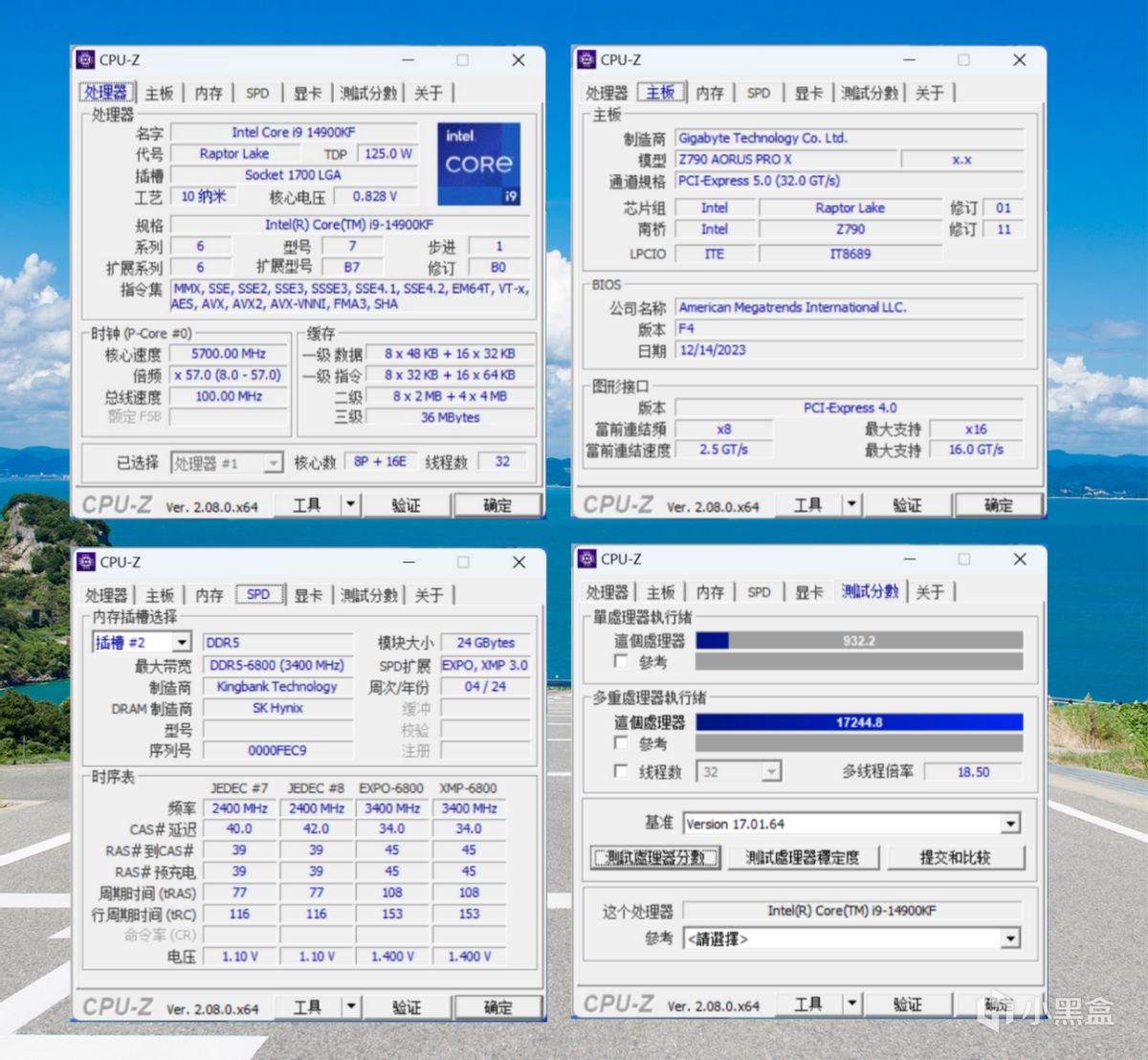
Task: Close the processor CPU-Z window
Action: click(519, 60)
